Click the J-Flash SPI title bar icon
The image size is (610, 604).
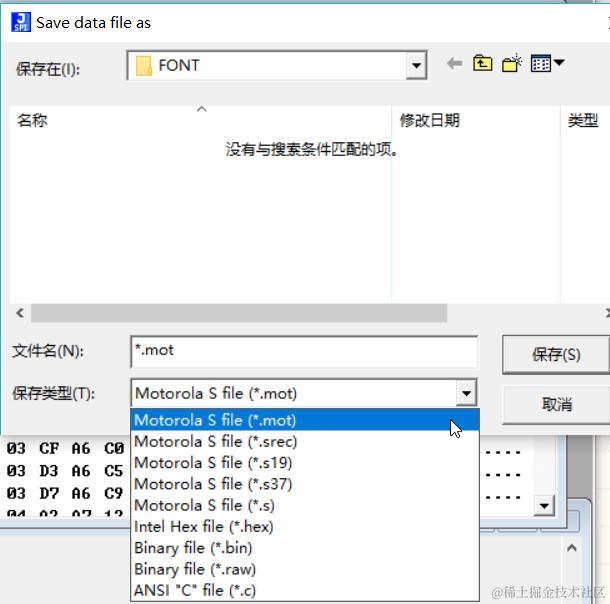point(21,22)
